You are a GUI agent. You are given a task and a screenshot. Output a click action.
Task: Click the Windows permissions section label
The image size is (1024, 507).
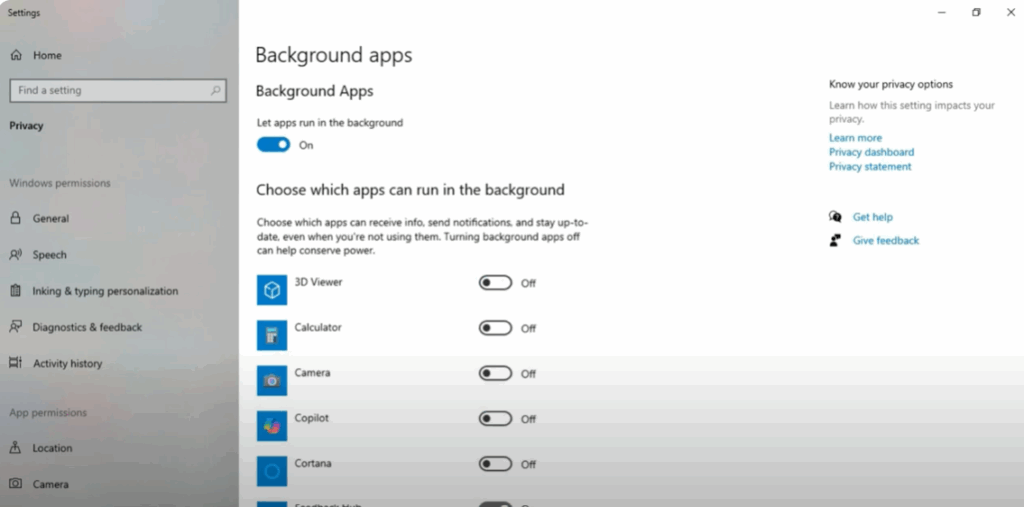pos(59,183)
